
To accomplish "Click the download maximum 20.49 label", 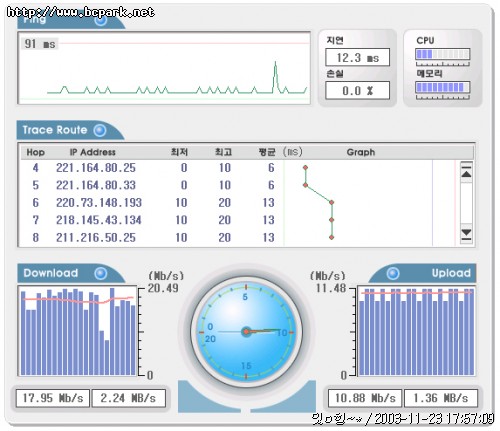I will [x=163, y=288].
